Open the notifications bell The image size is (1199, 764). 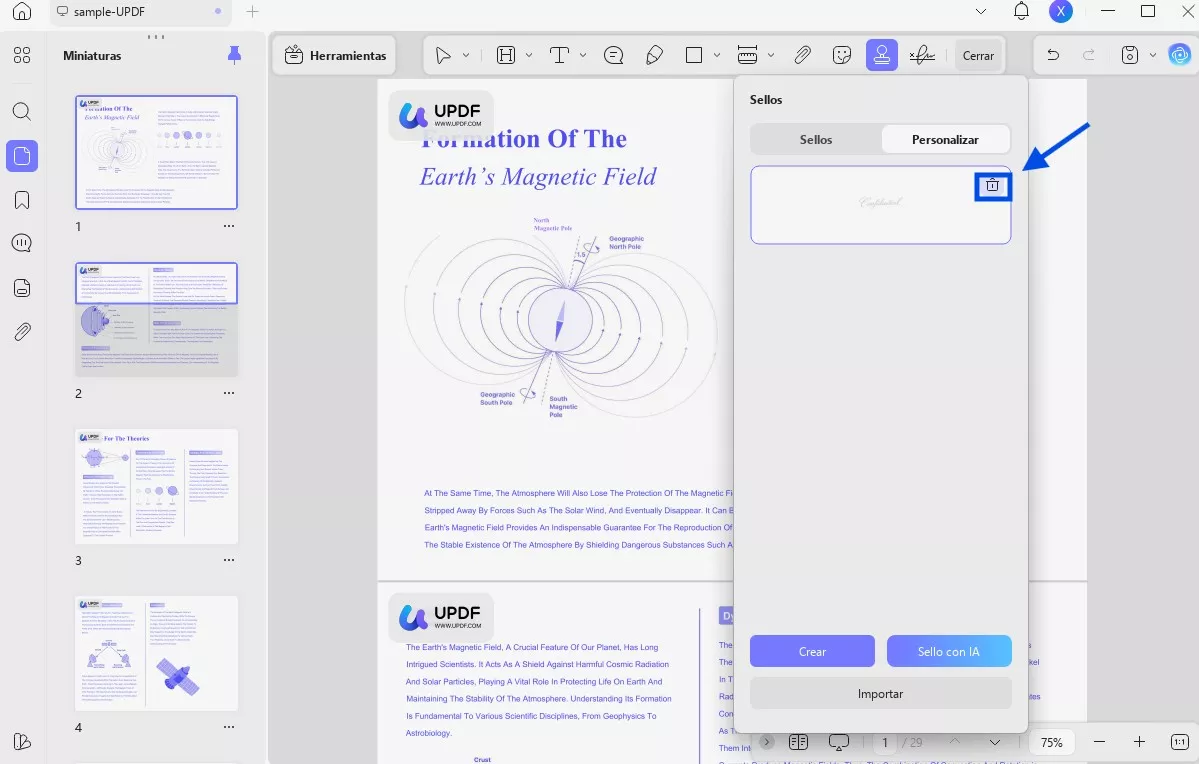point(1021,11)
